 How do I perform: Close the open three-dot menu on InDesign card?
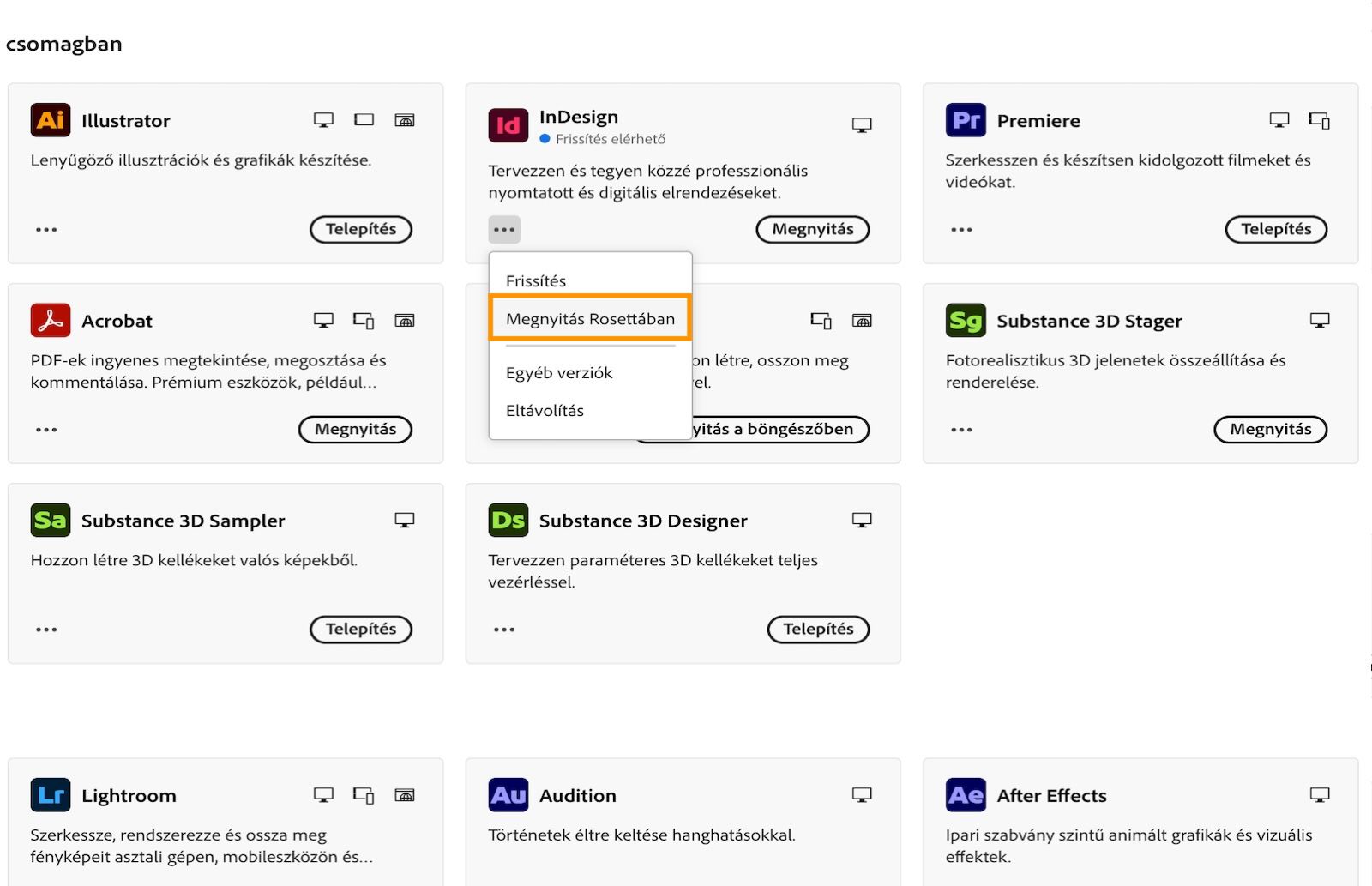coord(504,230)
